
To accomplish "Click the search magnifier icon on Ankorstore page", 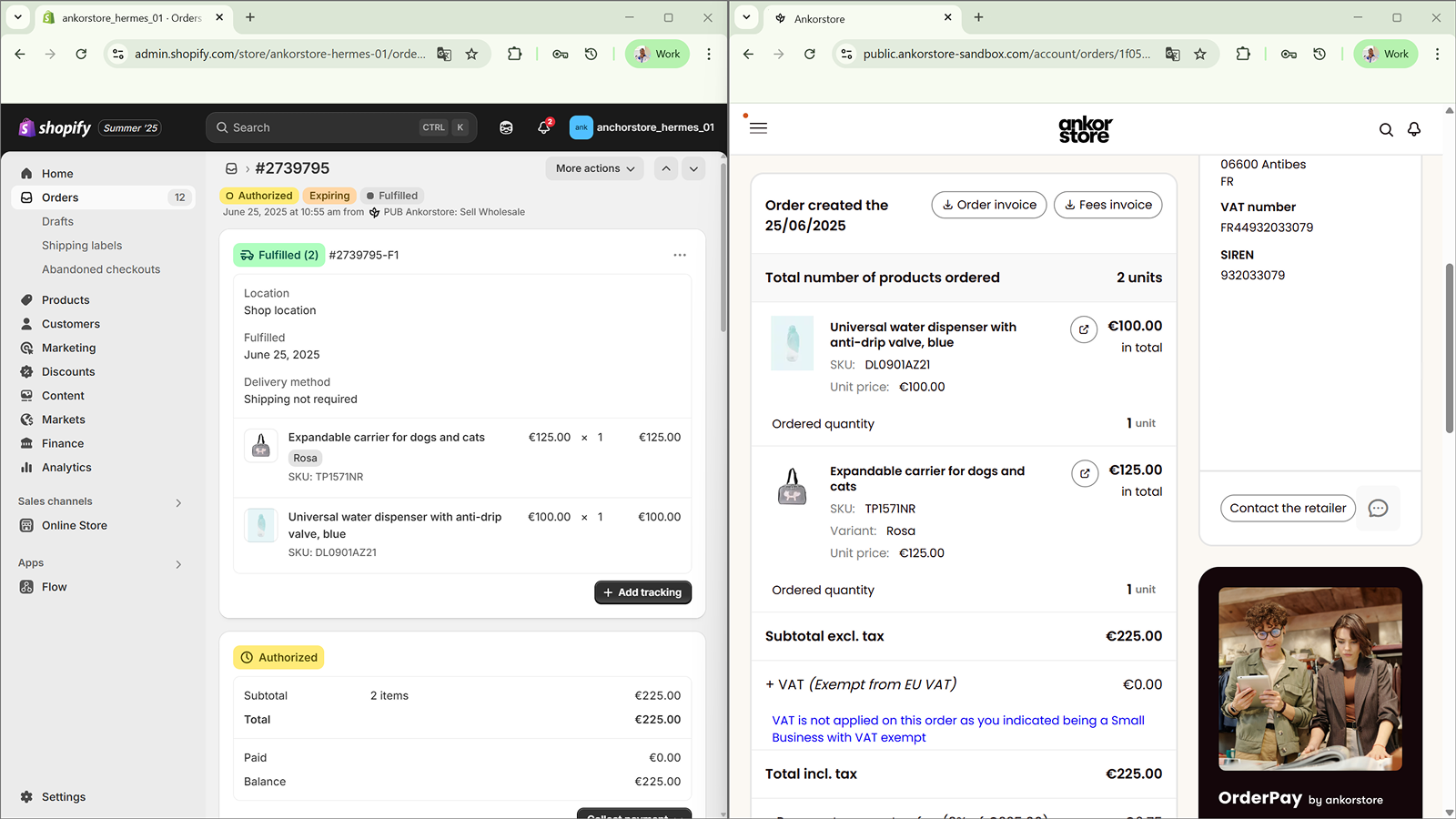I will 1386,129.
